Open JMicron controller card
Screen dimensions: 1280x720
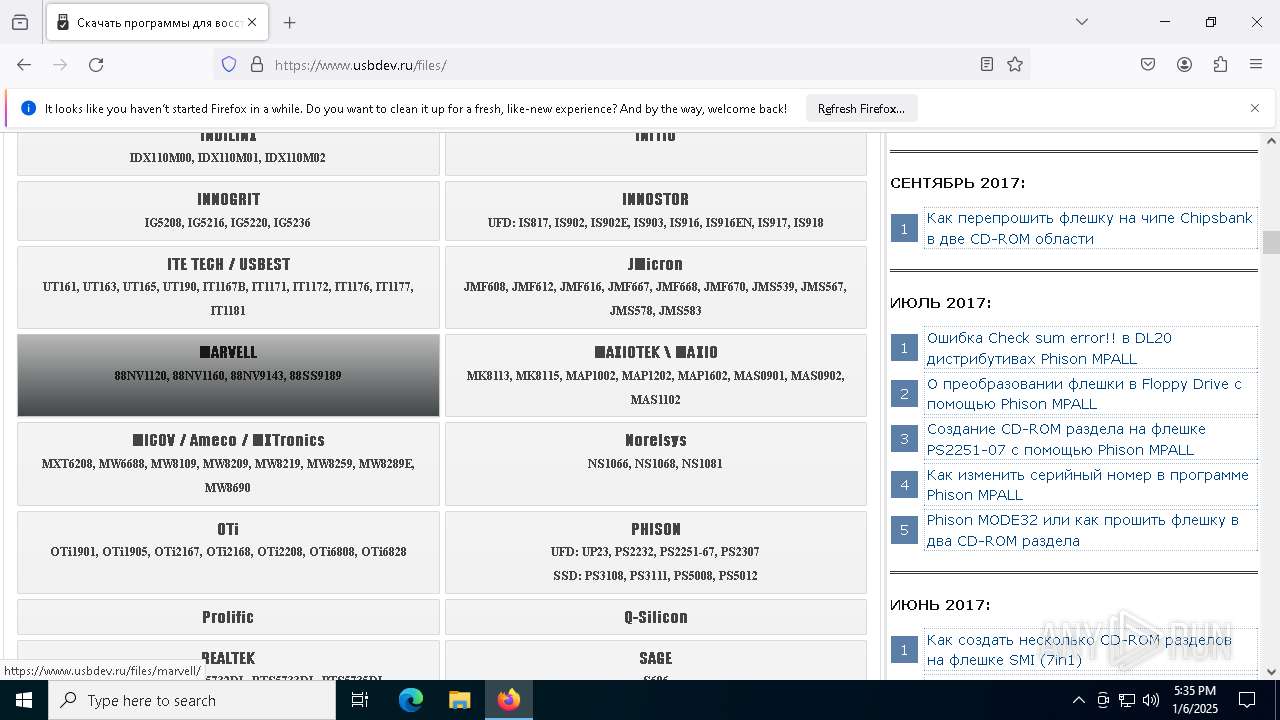coord(656,287)
